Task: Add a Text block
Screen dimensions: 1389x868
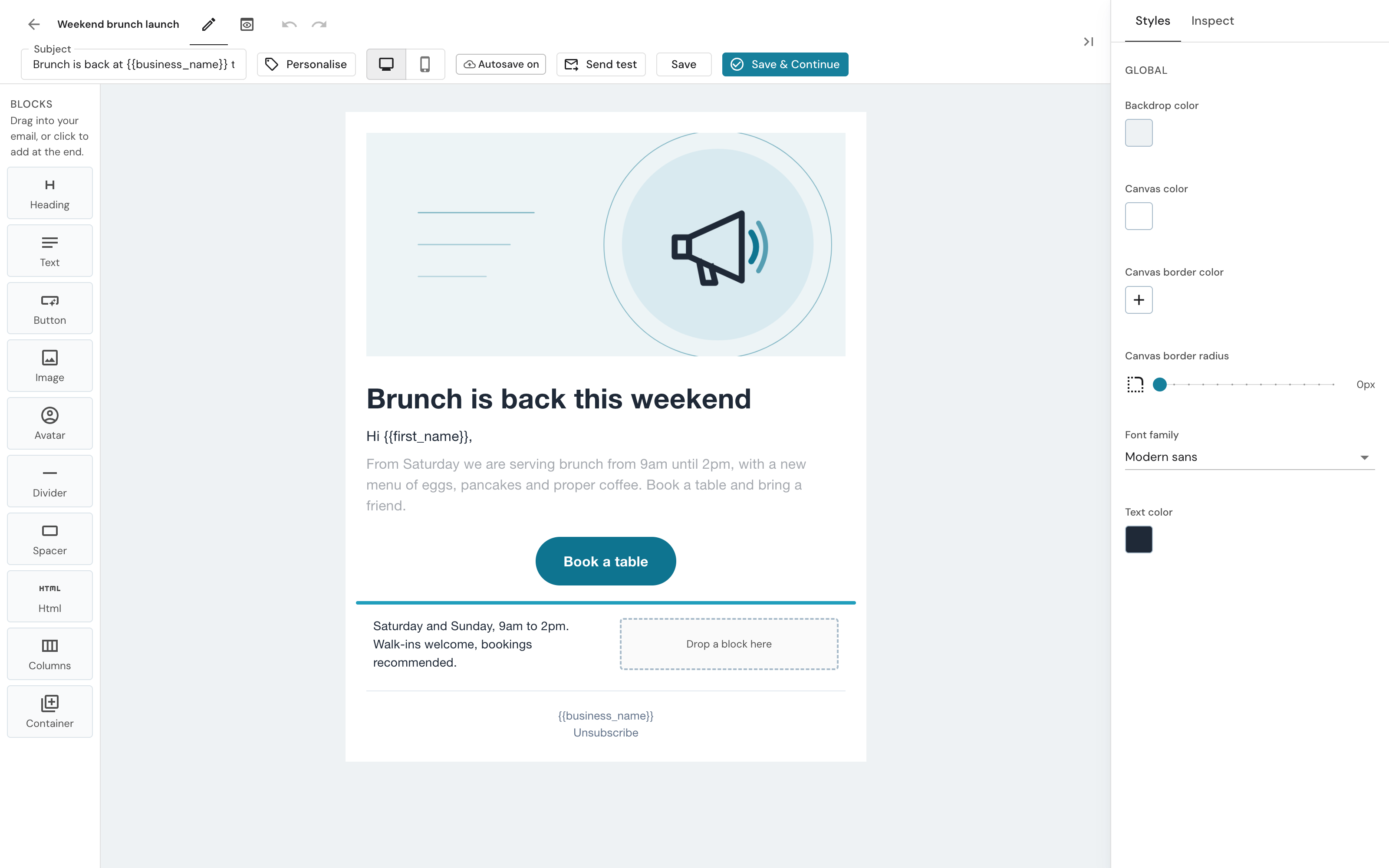Action: point(50,251)
